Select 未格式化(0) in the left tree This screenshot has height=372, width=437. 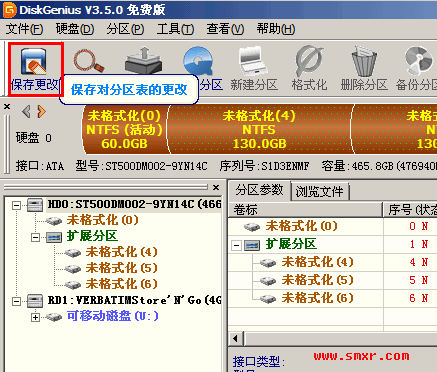[102, 220]
